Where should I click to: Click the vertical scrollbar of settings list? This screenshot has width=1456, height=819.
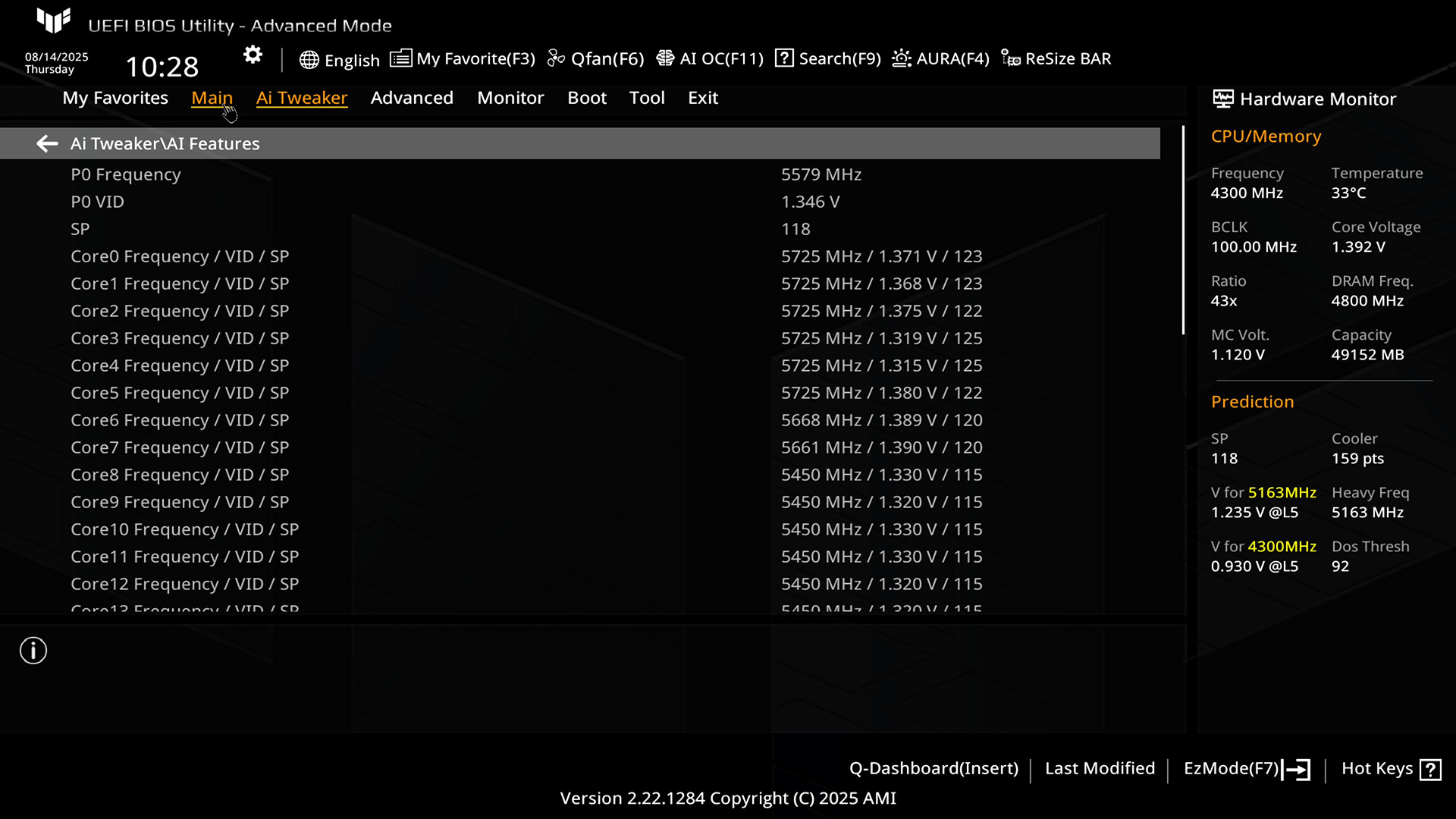(1182, 231)
